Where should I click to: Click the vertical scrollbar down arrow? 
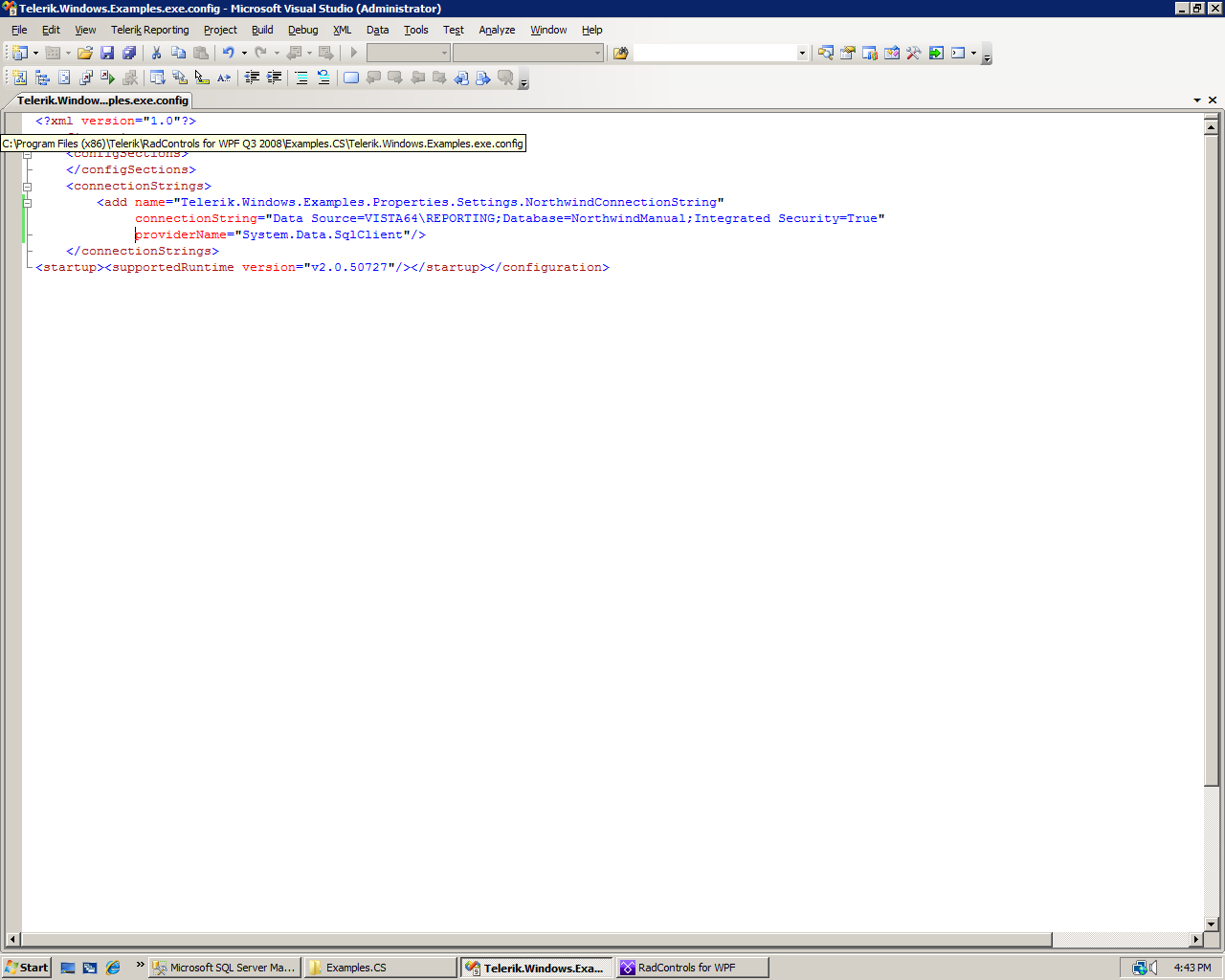[1212, 924]
